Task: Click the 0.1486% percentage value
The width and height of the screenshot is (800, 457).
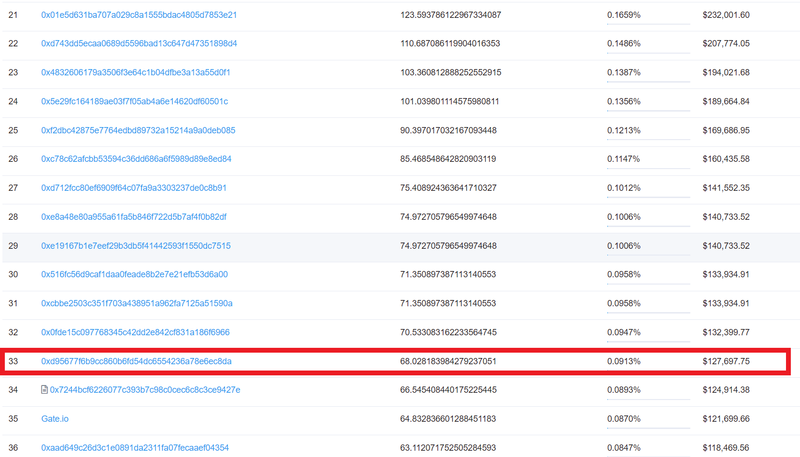Action: (x=623, y=43)
